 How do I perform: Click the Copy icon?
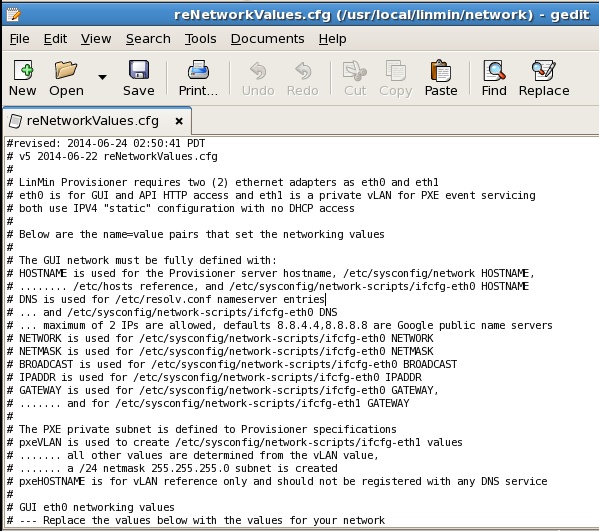tap(395, 71)
